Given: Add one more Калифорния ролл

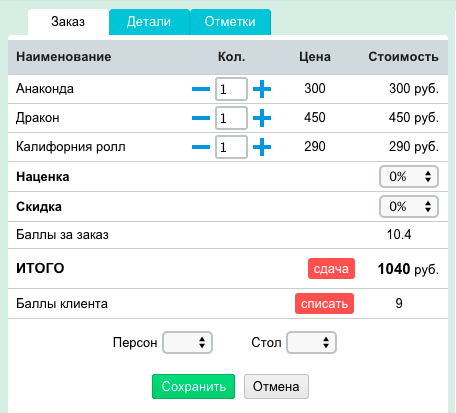Looking at the screenshot, I should pos(262,147).
